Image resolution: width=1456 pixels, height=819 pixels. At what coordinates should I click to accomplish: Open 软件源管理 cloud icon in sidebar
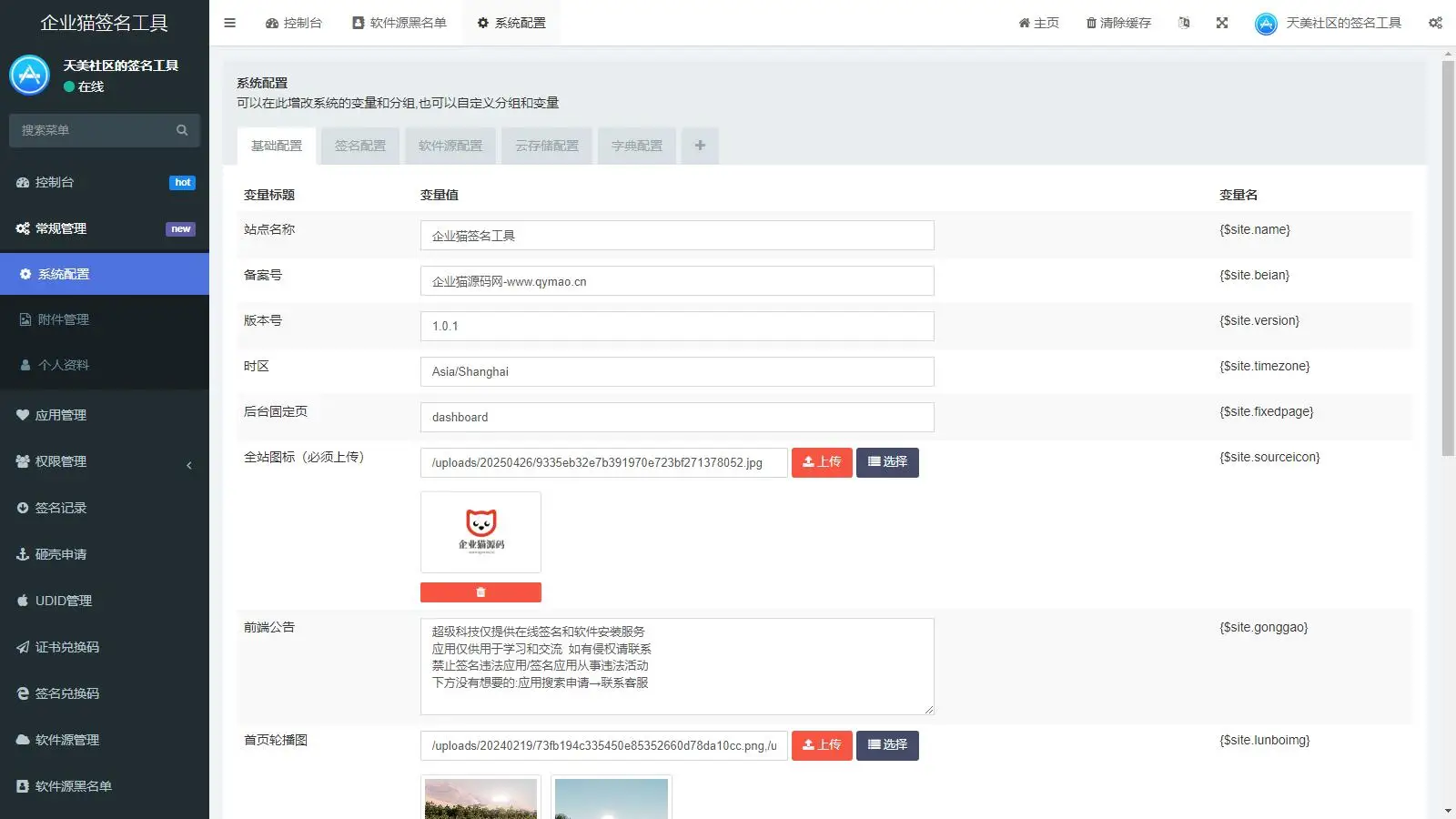pos(23,740)
